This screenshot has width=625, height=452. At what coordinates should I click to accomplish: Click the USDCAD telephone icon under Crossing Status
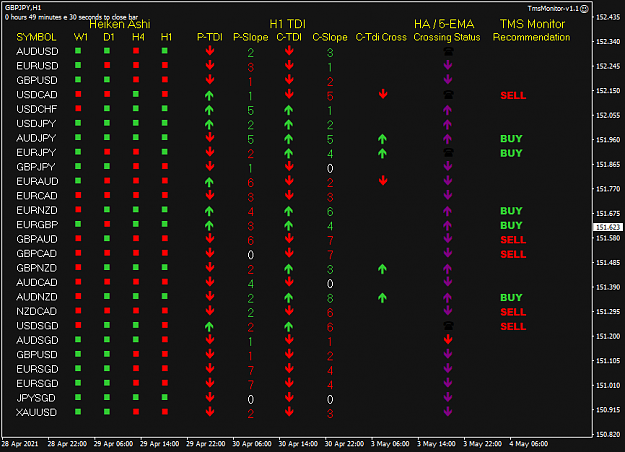pyautogui.click(x=448, y=94)
